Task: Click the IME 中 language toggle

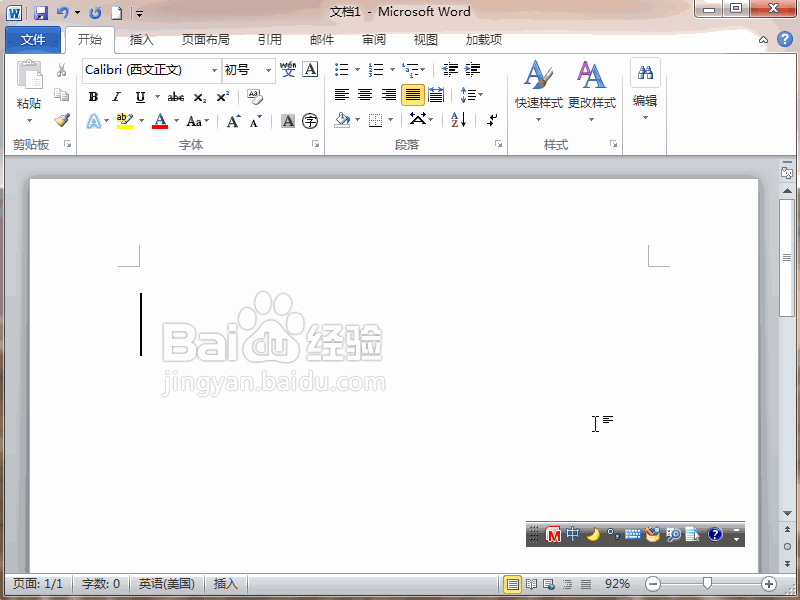Action: tap(573, 534)
